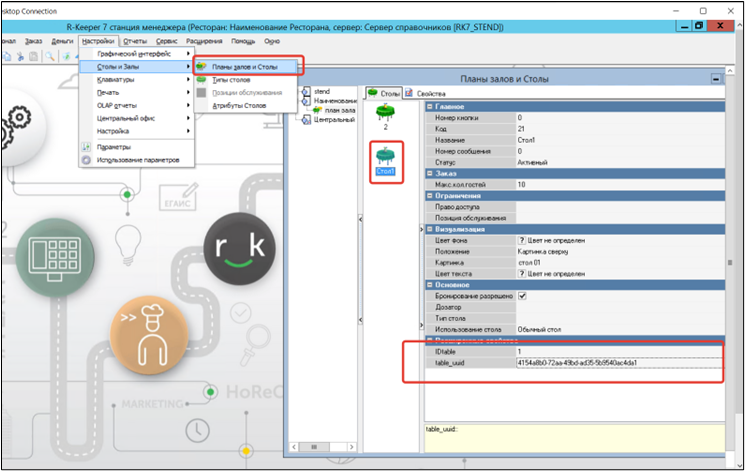Collapse the Главное property section

coord(431,107)
